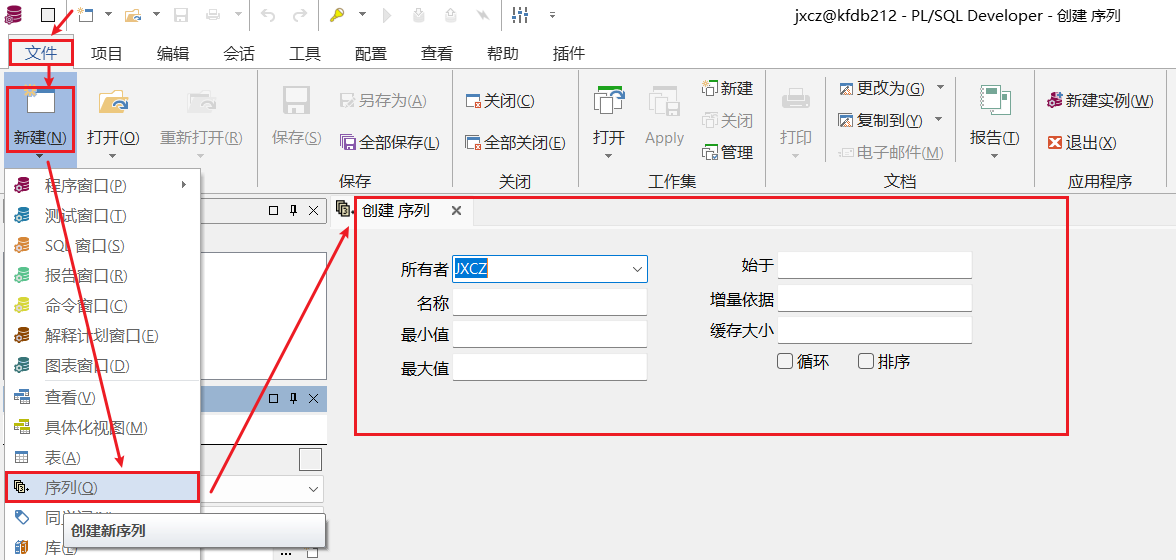The image size is (1176, 560).
Task: Click the quick-access new window icon
Action: [85, 14]
